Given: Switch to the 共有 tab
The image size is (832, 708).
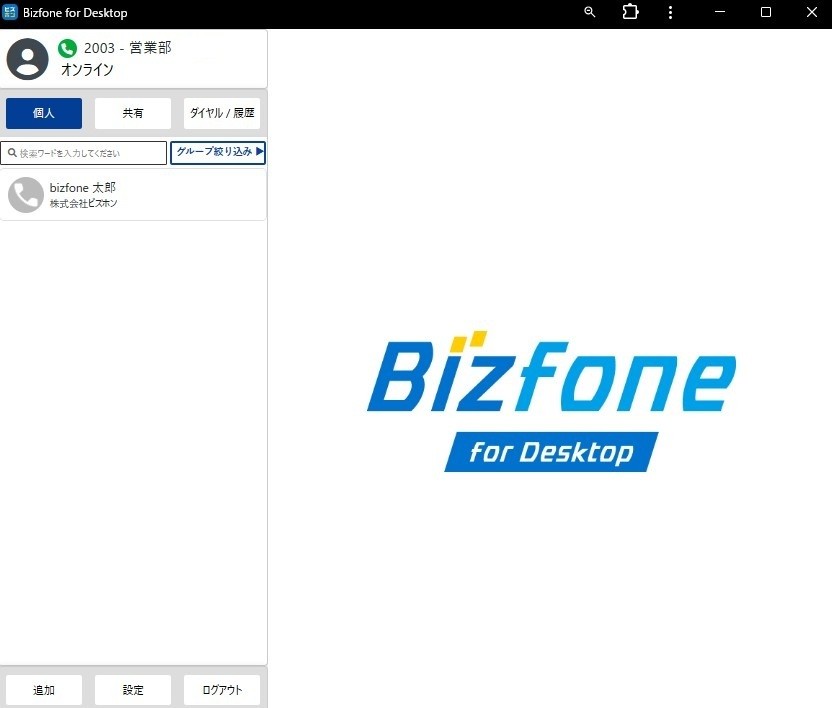Looking at the screenshot, I should point(132,113).
